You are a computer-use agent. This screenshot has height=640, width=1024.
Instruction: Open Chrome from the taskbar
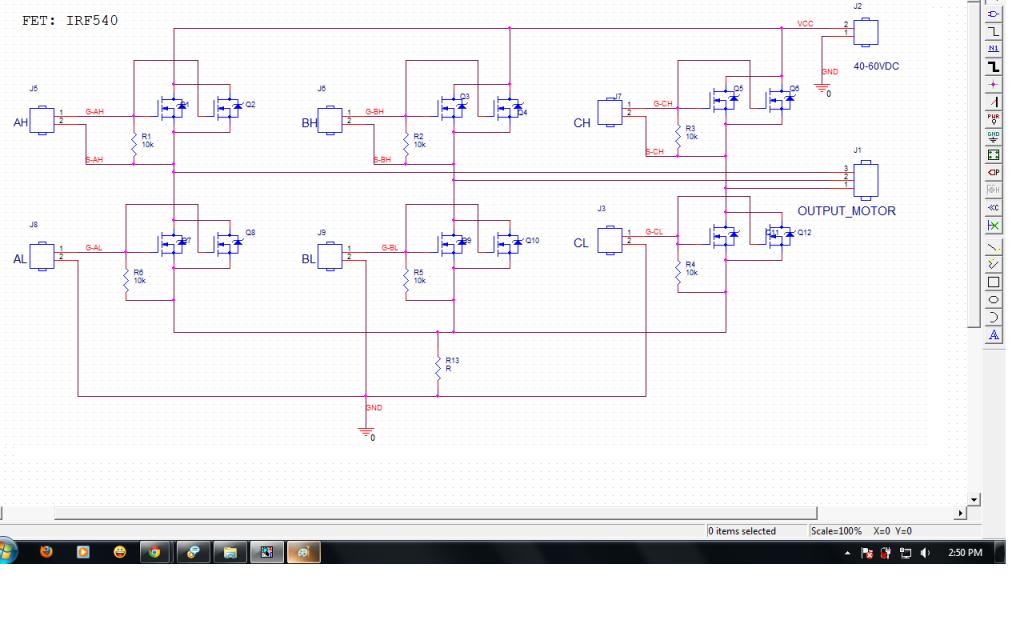155,552
